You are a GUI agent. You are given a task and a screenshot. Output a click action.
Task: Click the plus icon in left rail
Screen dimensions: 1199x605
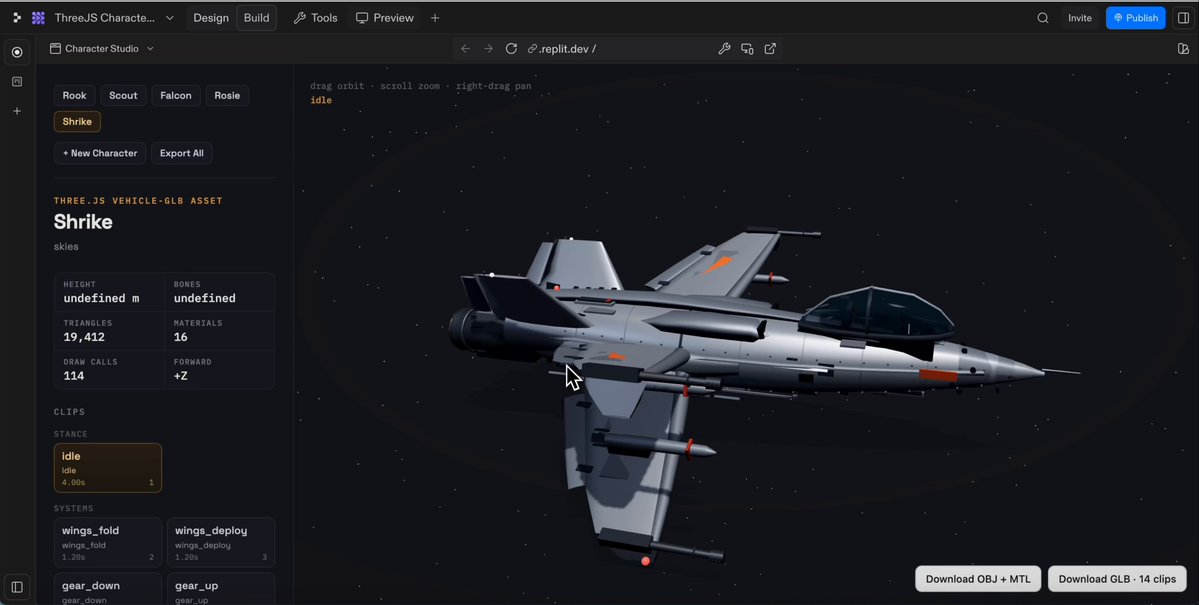pos(17,111)
